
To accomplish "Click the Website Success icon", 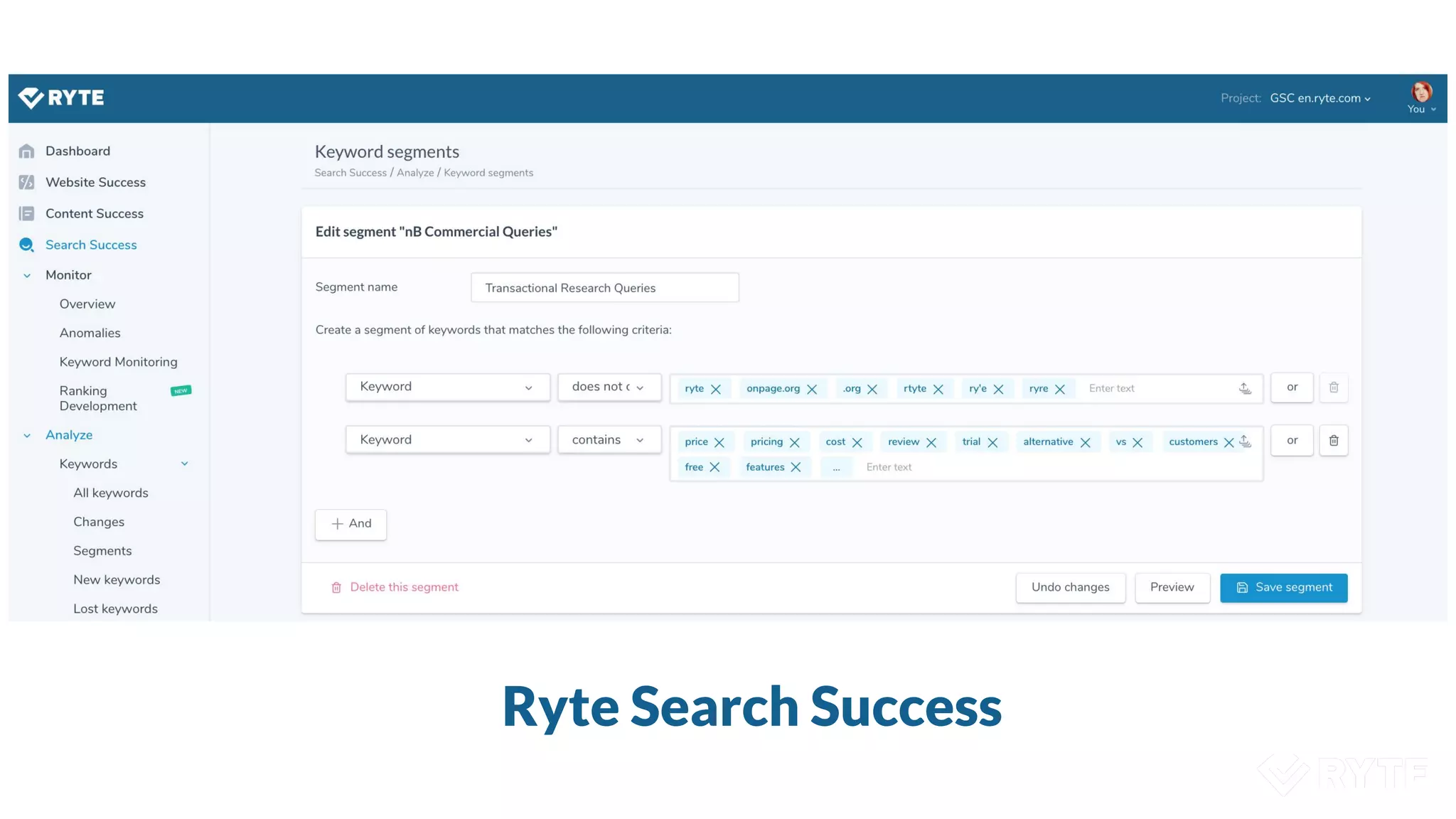I will pyautogui.click(x=26, y=182).
